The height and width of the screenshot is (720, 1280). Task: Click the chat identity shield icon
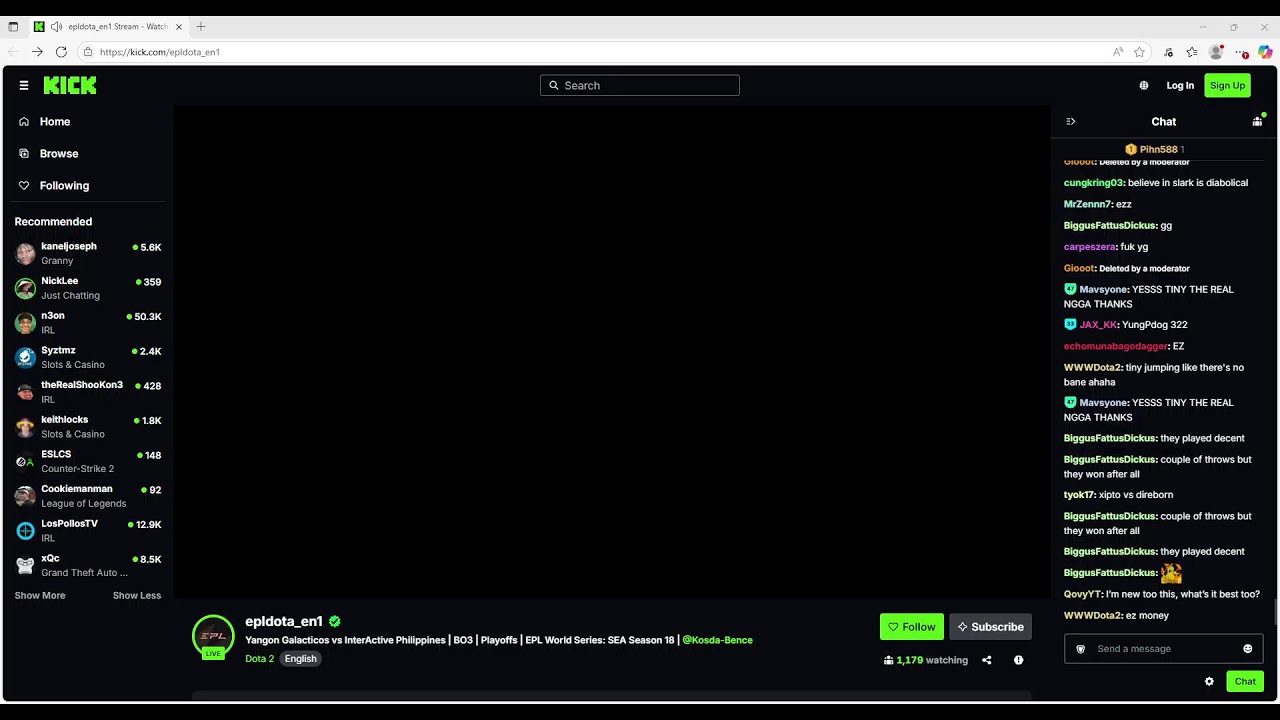click(x=1080, y=649)
